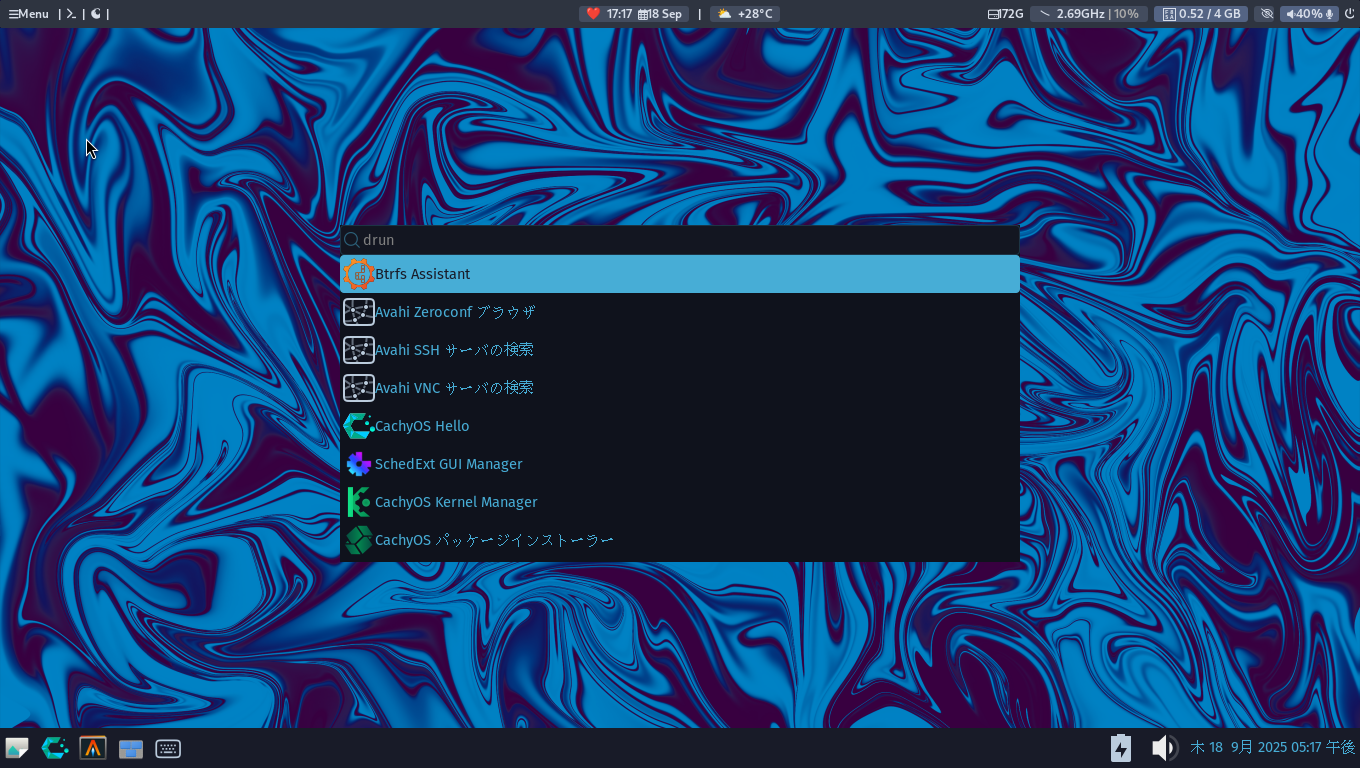1360x768 pixels.
Task: Click the magnifier icon in the launcher search
Action: [x=351, y=240]
